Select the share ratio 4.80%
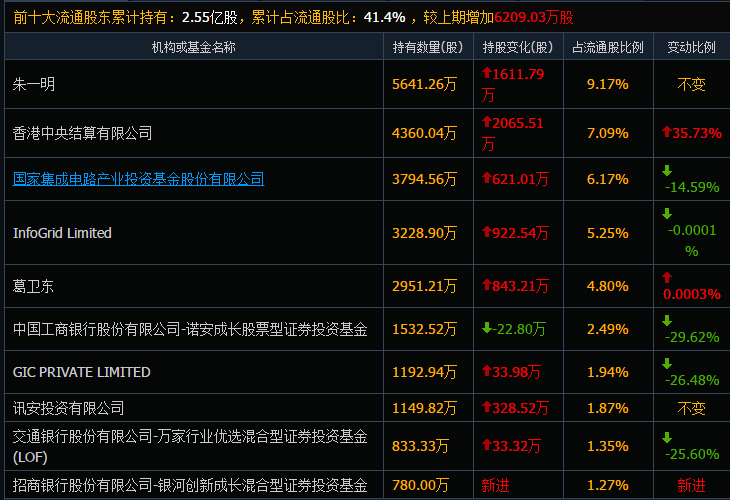Screen dimensions: 730x500 [x=608, y=286]
